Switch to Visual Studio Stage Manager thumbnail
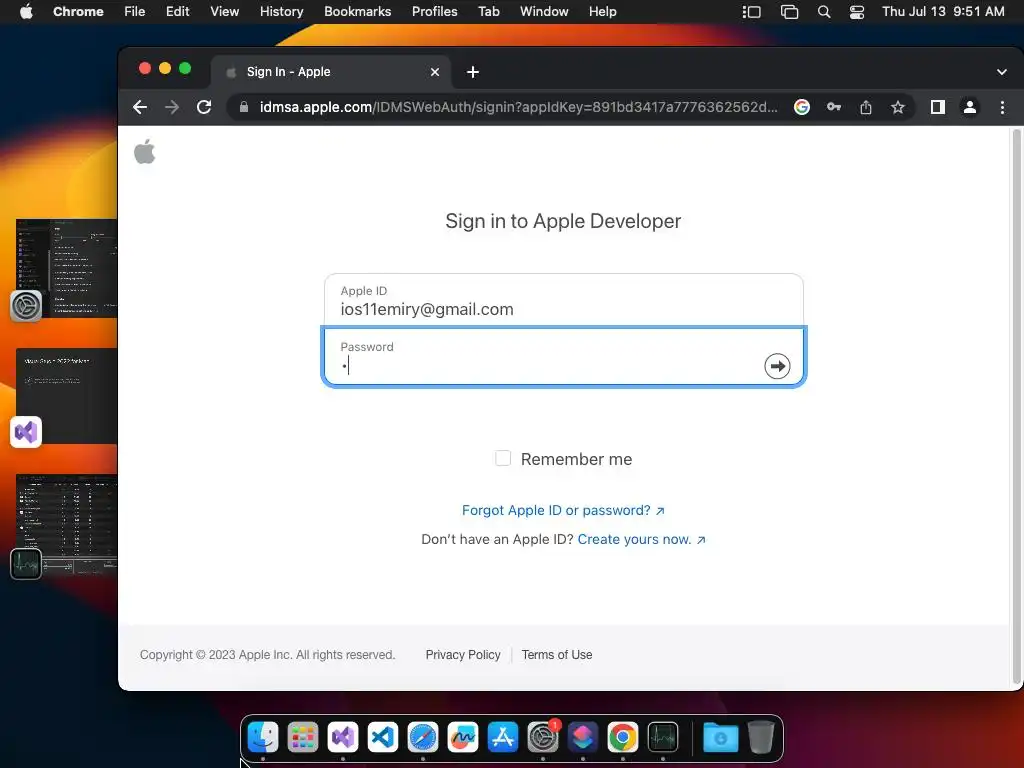The height and width of the screenshot is (768, 1024). (67, 396)
